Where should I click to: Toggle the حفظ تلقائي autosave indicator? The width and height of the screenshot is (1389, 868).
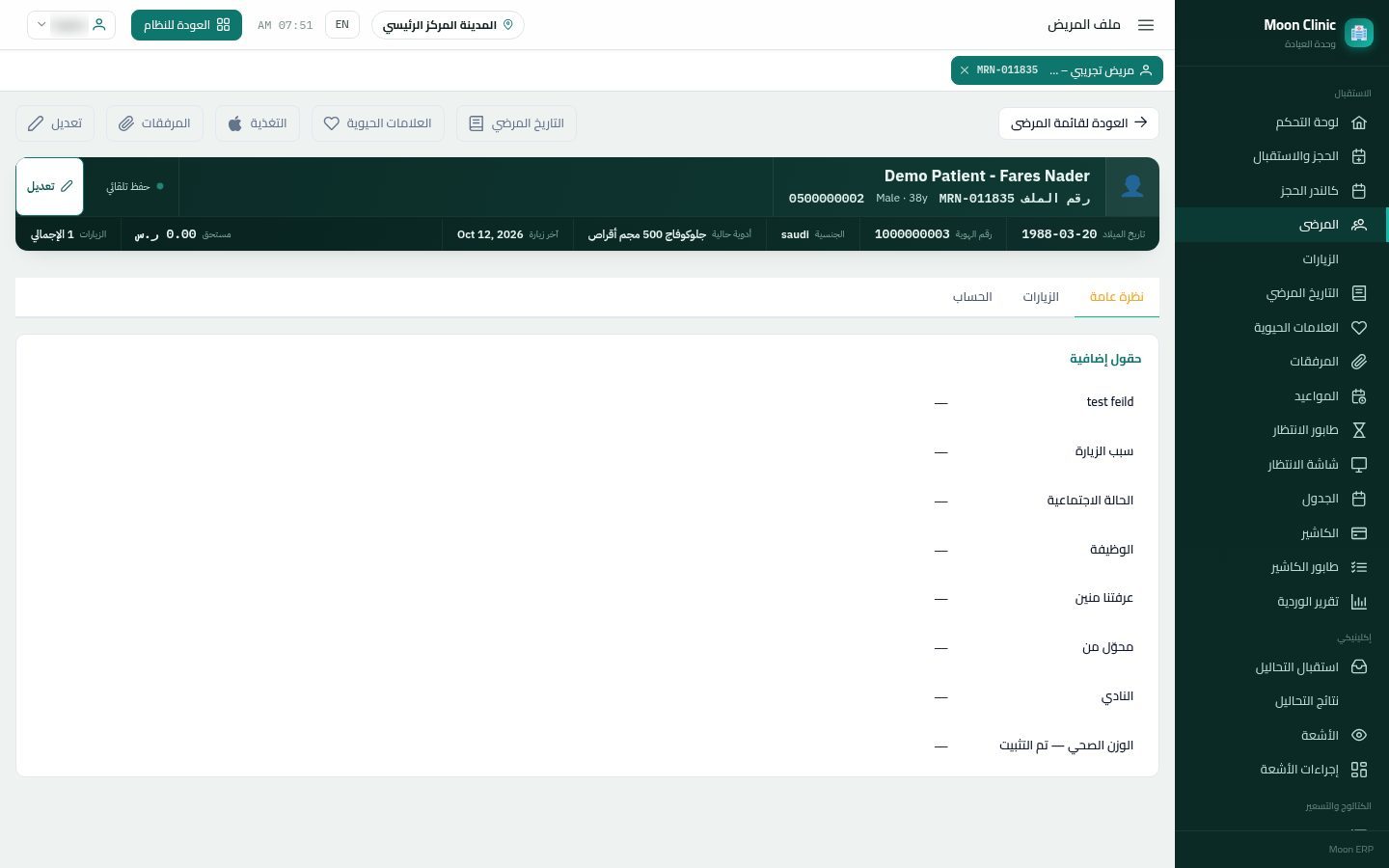(x=135, y=186)
